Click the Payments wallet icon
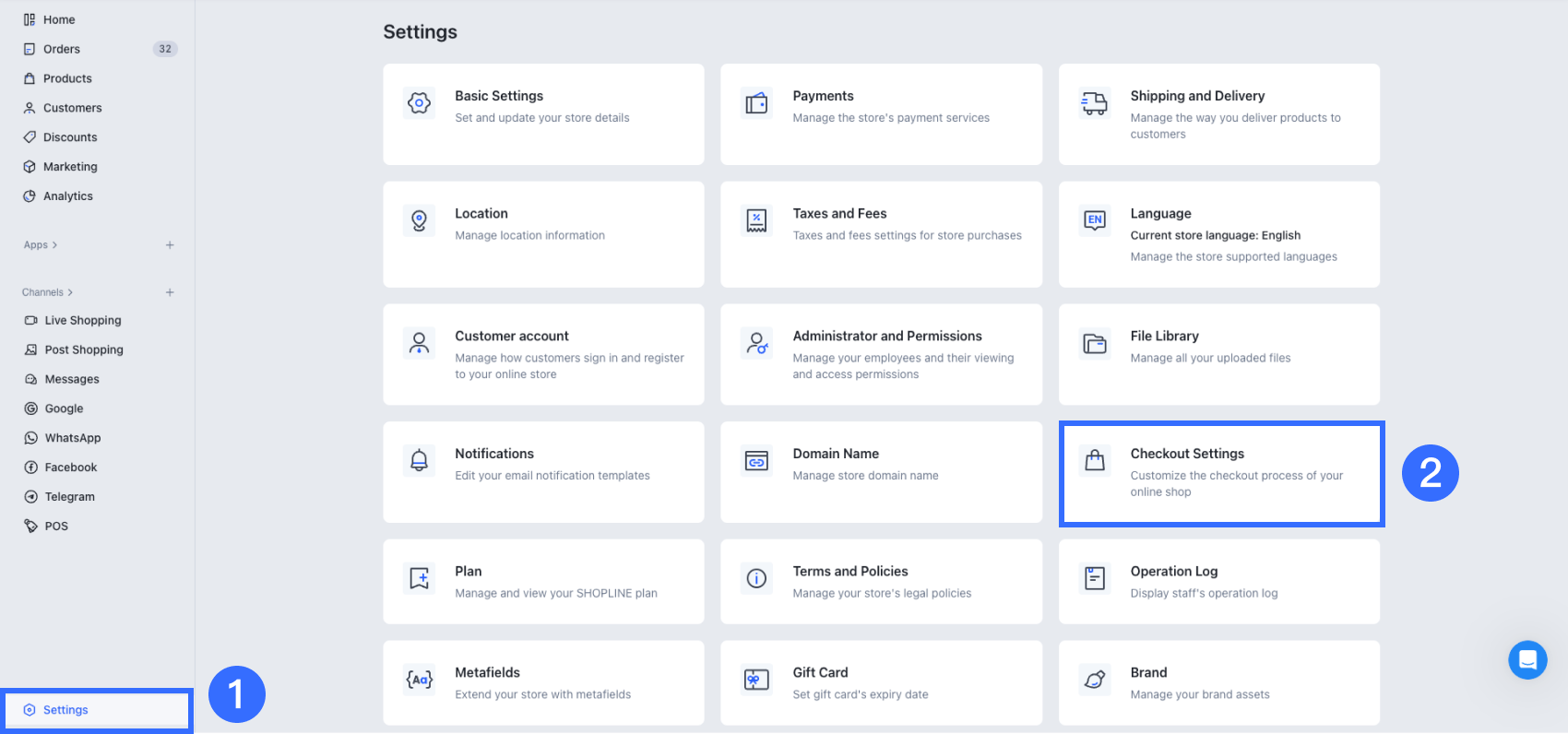1568x734 pixels. (x=756, y=103)
